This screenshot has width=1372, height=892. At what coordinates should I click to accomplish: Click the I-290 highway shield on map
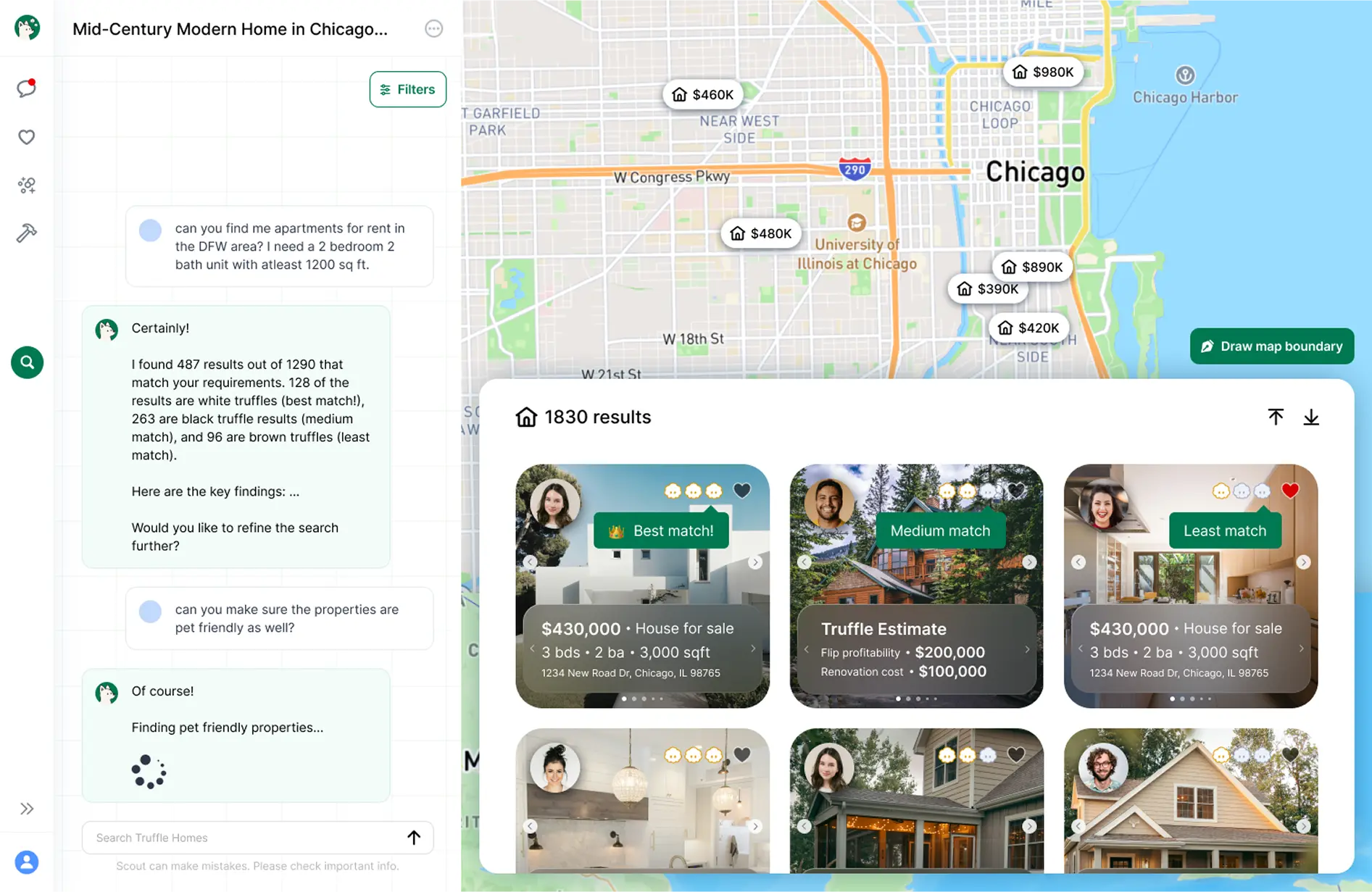pos(855,169)
